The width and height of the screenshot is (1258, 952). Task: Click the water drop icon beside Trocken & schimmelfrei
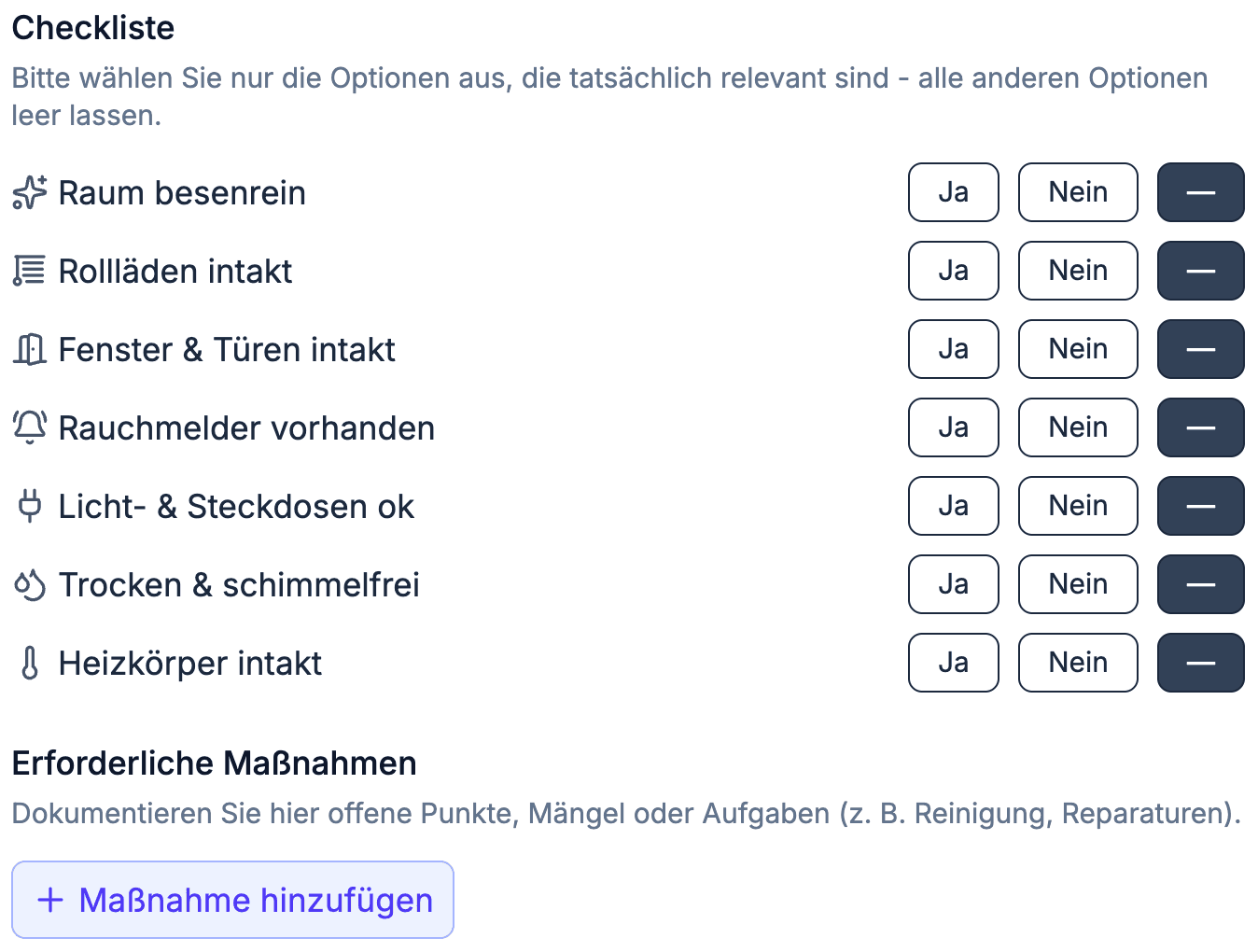click(x=29, y=584)
